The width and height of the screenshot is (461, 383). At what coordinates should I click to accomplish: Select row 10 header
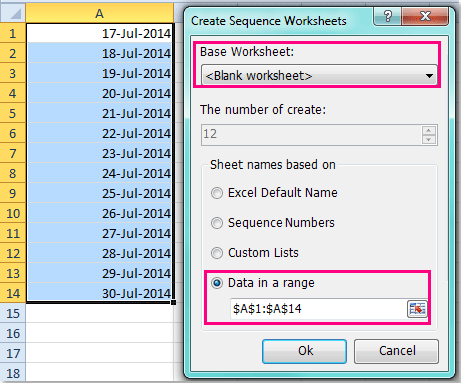click(13, 213)
